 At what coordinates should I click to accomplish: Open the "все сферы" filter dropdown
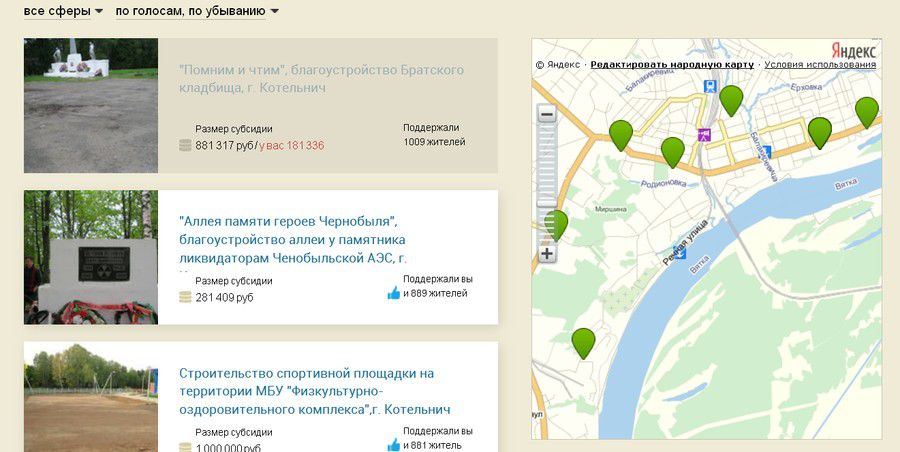pyautogui.click(x=63, y=12)
